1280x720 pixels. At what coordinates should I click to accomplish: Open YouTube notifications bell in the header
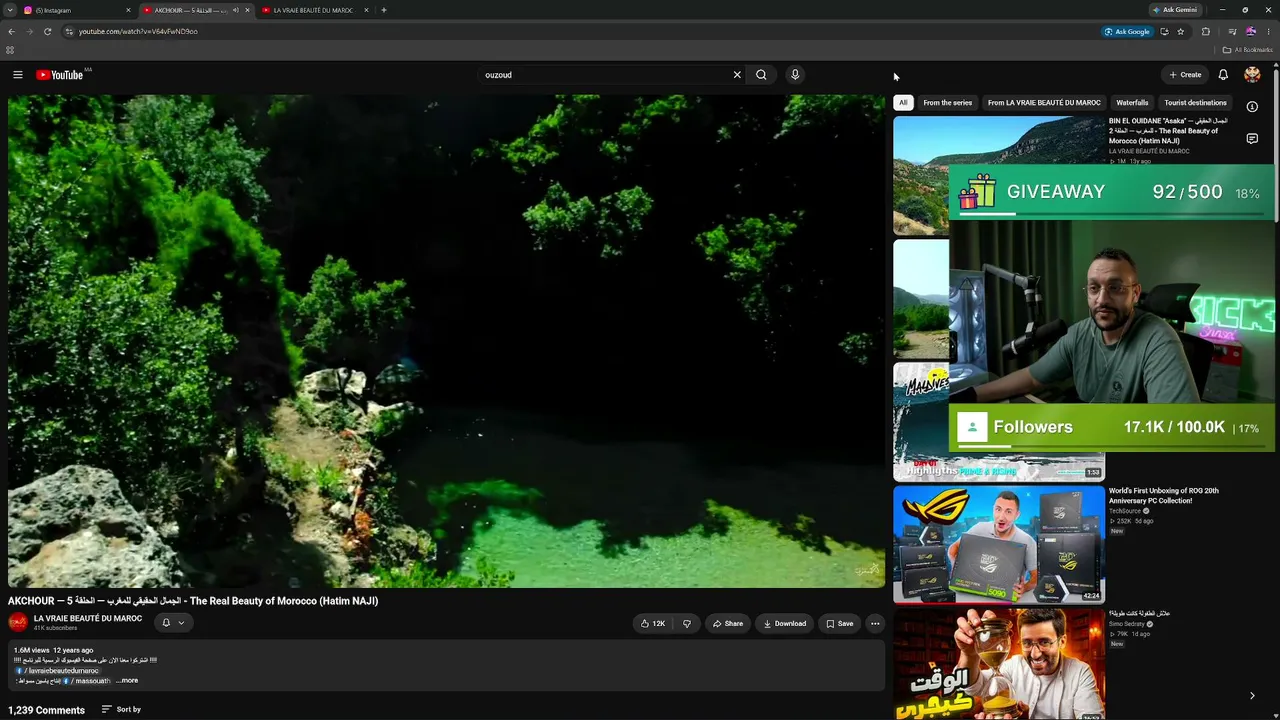[x=1222, y=75]
